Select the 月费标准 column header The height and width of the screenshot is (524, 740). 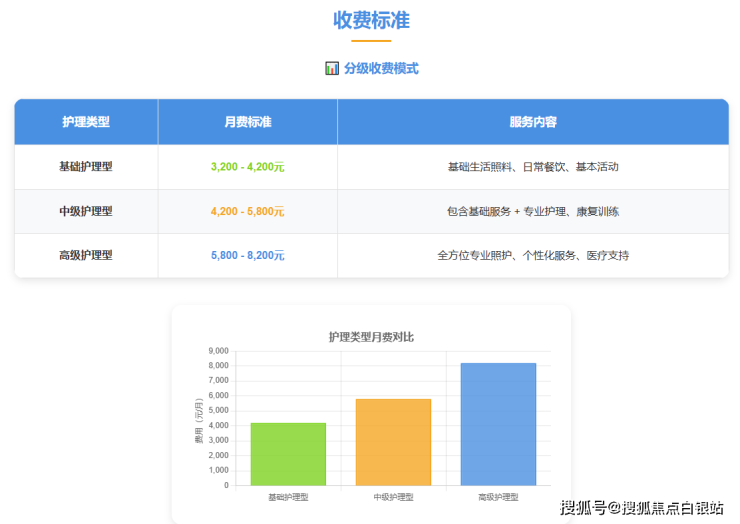pyautogui.click(x=247, y=122)
